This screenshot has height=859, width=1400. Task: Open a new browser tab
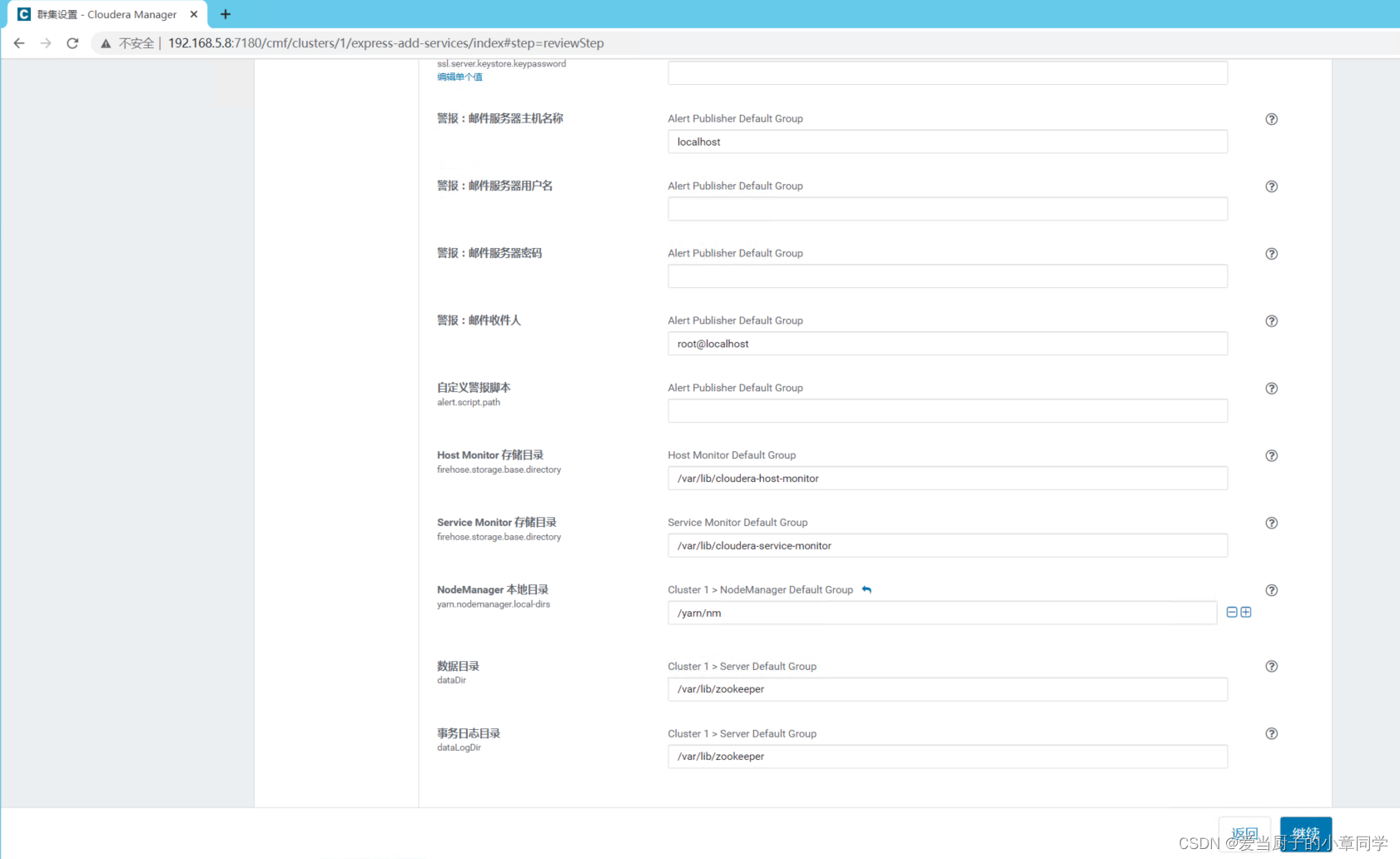[x=226, y=14]
